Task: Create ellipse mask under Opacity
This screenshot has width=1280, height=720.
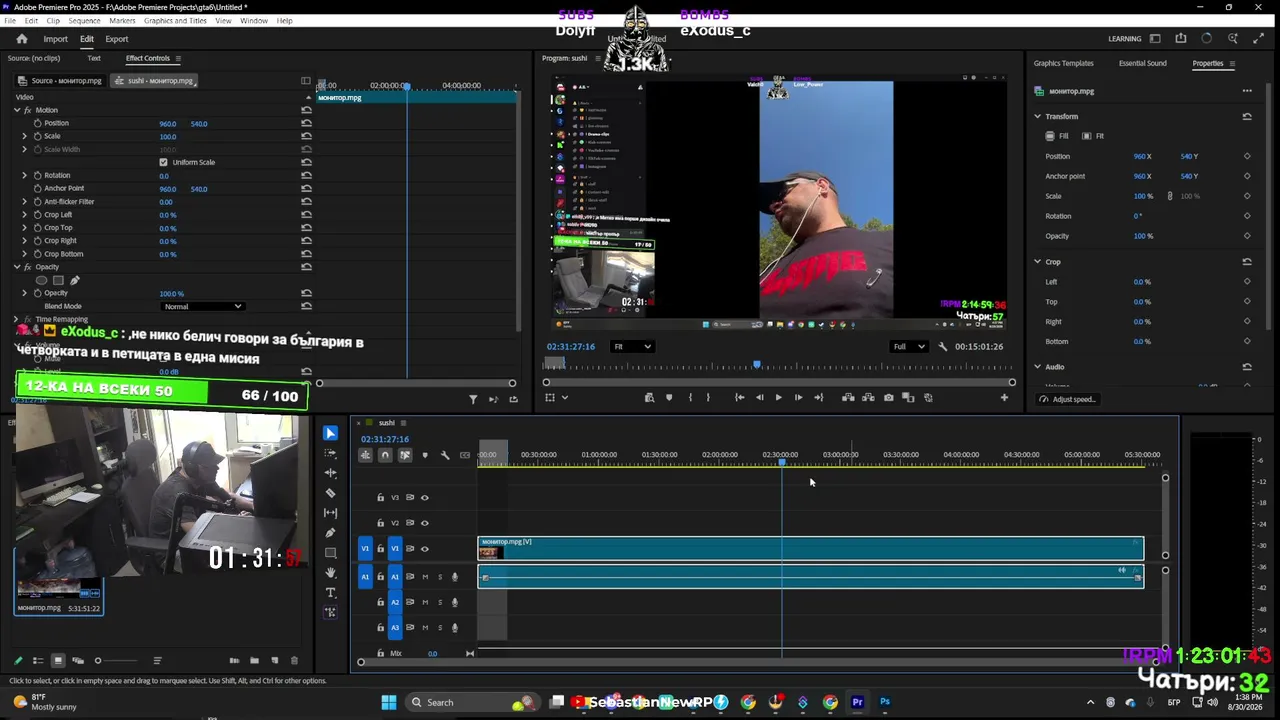Action: [x=41, y=281]
